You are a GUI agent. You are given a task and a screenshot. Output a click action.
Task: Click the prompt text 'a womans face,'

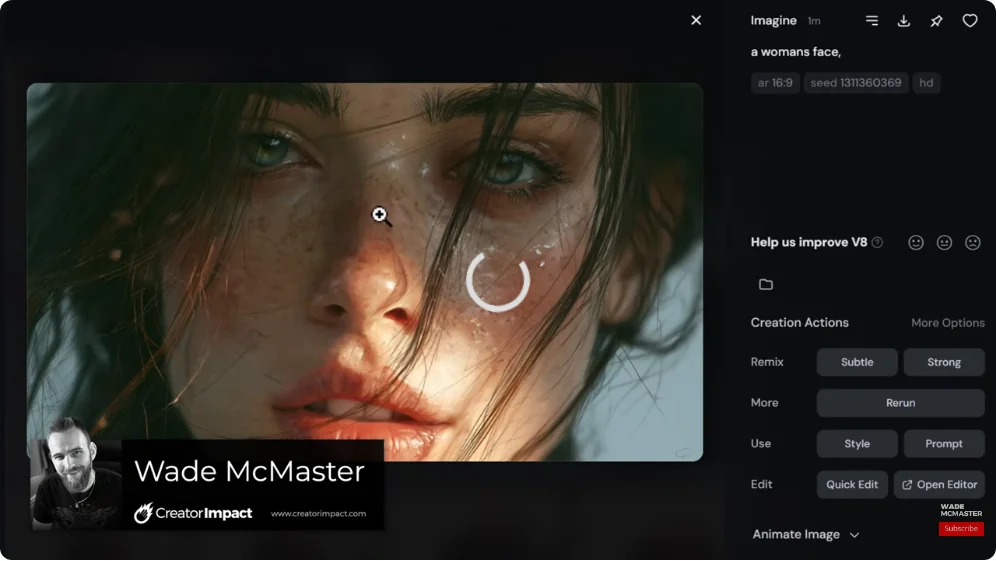pyautogui.click(x=795, y=52)
